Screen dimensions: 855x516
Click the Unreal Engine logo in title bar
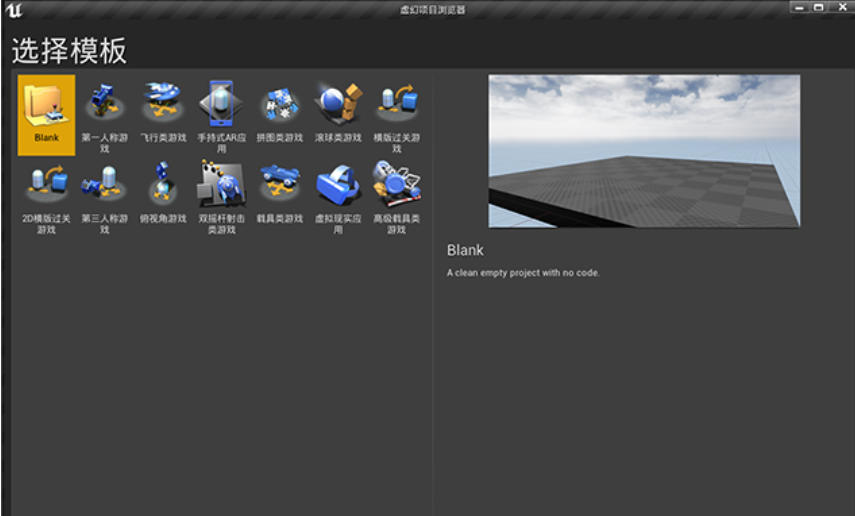tap(13, 11)
